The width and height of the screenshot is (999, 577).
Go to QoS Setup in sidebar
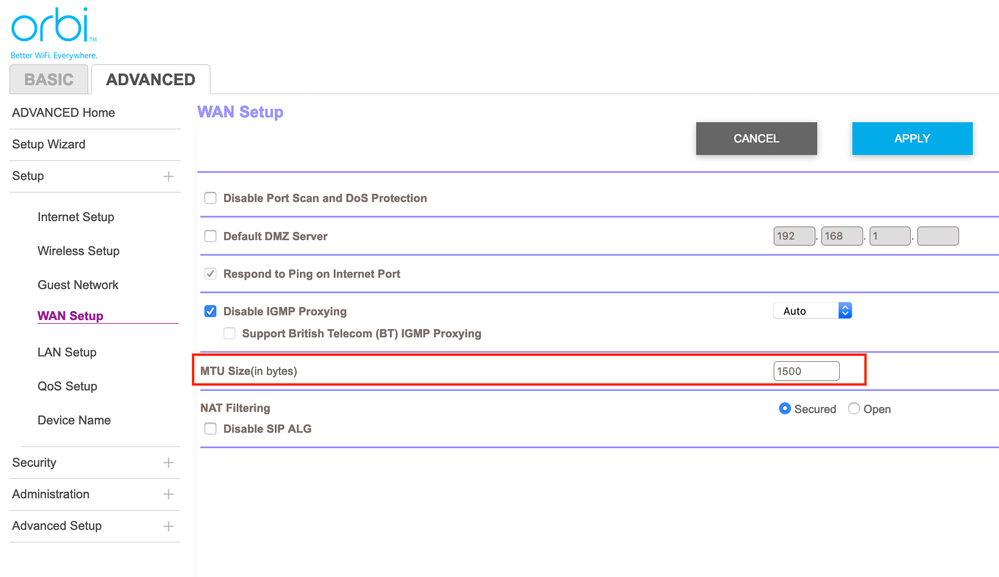(67, 386)
